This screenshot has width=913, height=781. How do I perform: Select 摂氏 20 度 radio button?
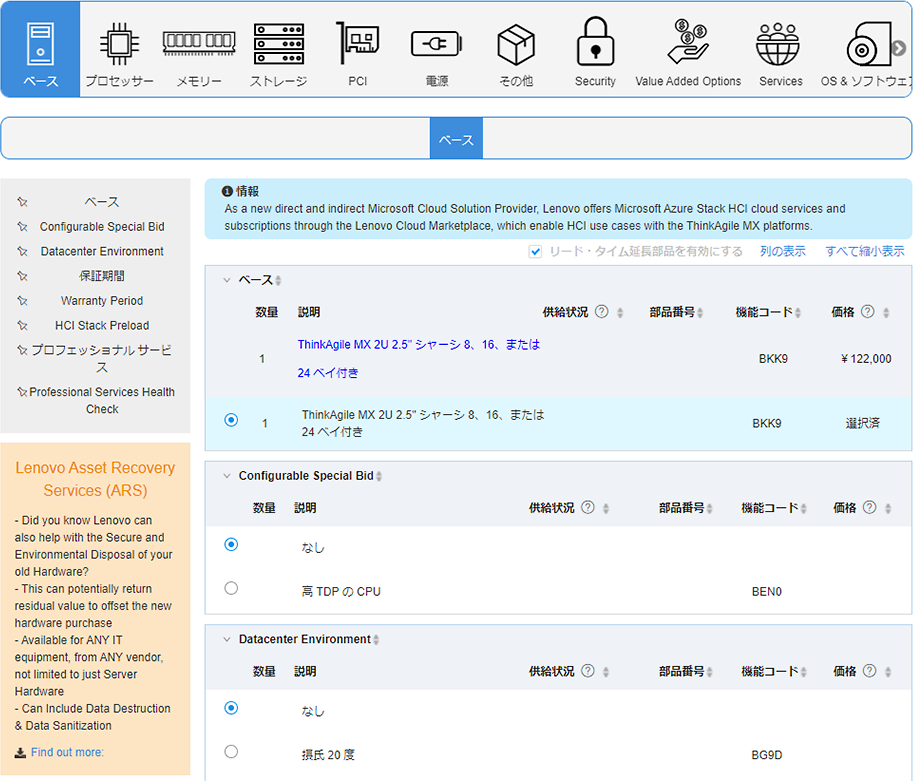click(231, 752)
